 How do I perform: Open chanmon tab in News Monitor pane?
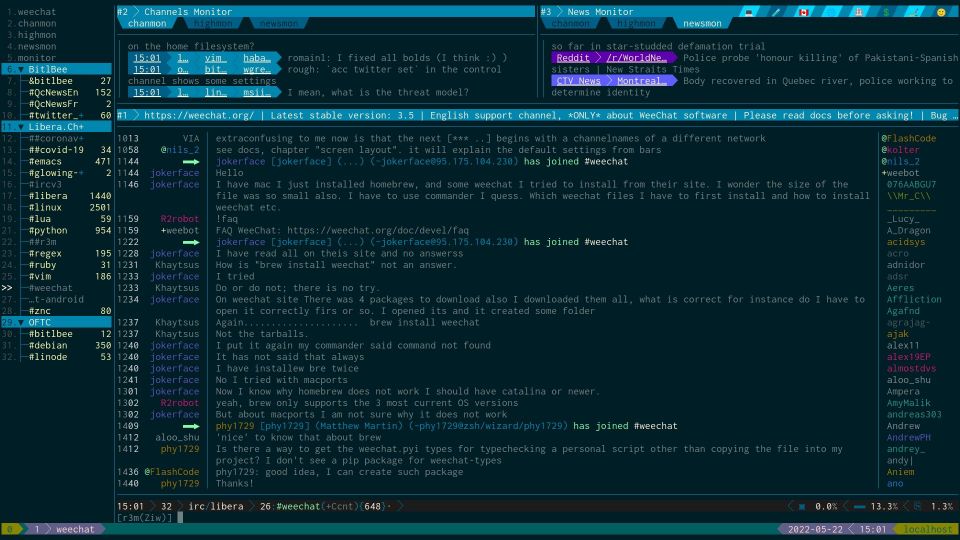tap(570, 23)
